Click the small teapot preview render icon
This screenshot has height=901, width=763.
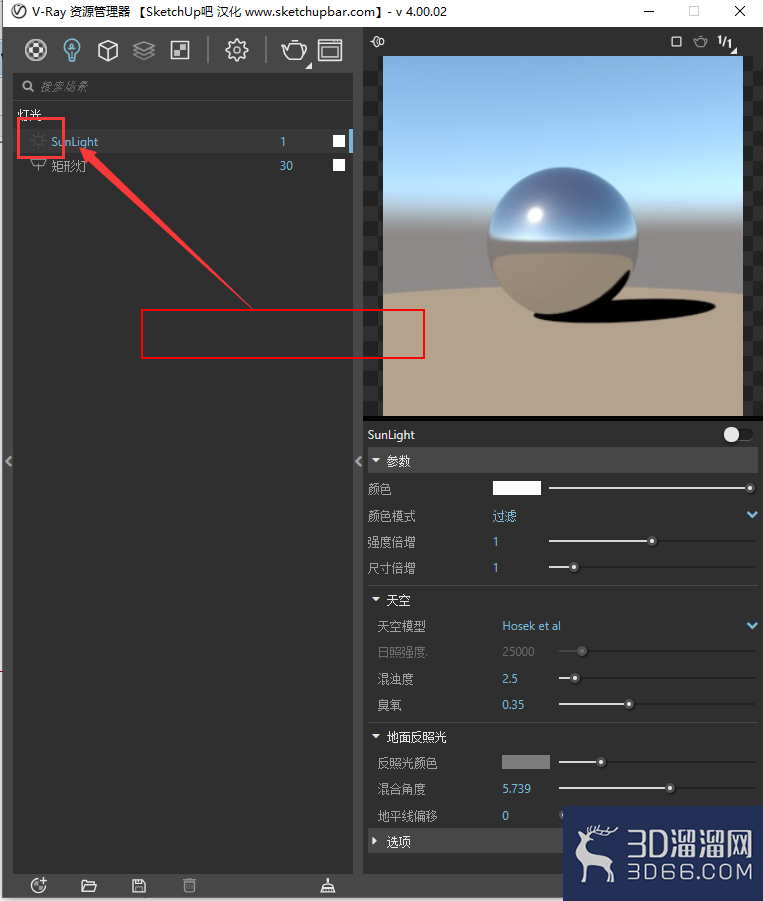[700, 41]
